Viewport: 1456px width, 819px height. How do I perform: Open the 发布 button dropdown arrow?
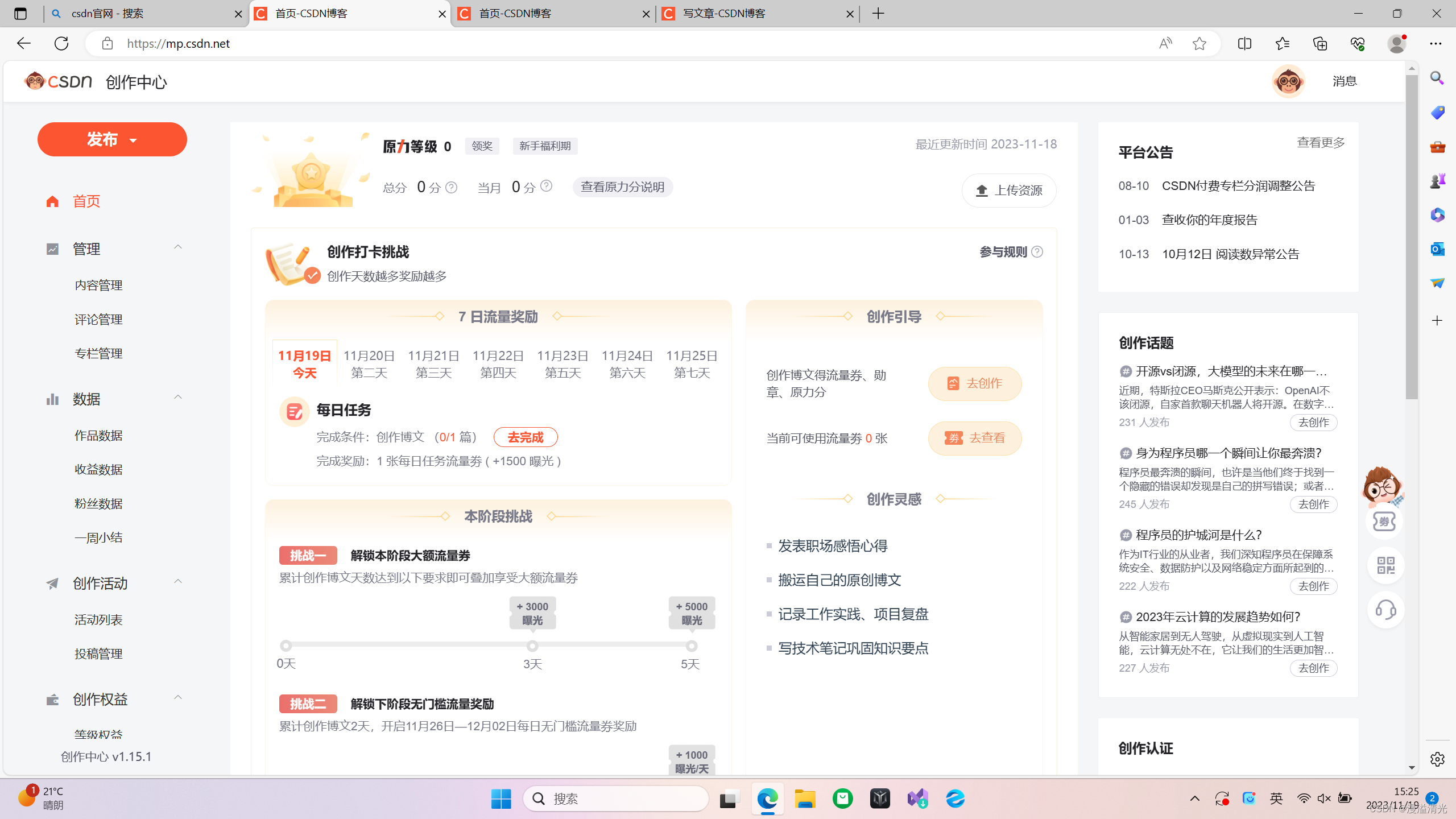[132, 140]
